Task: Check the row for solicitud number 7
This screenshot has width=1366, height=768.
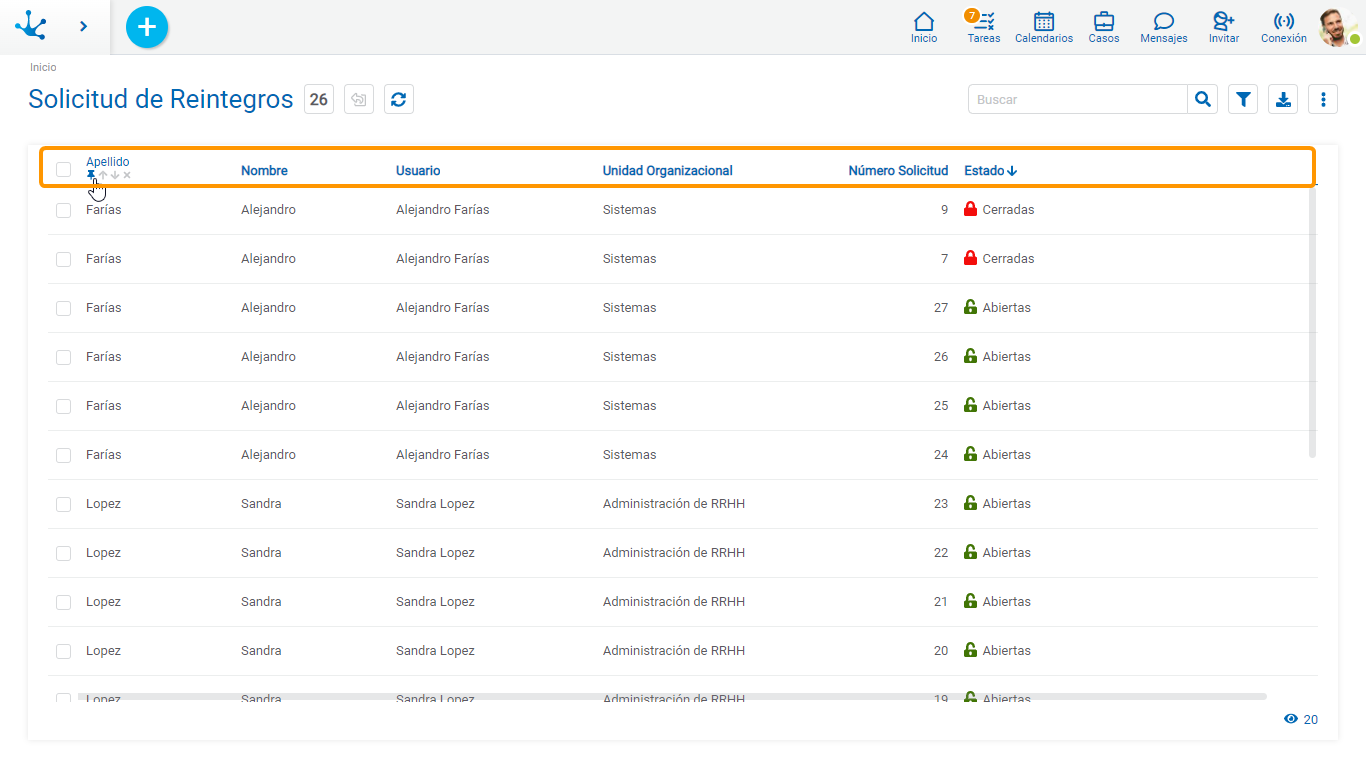Action: (x=64, y=259)
